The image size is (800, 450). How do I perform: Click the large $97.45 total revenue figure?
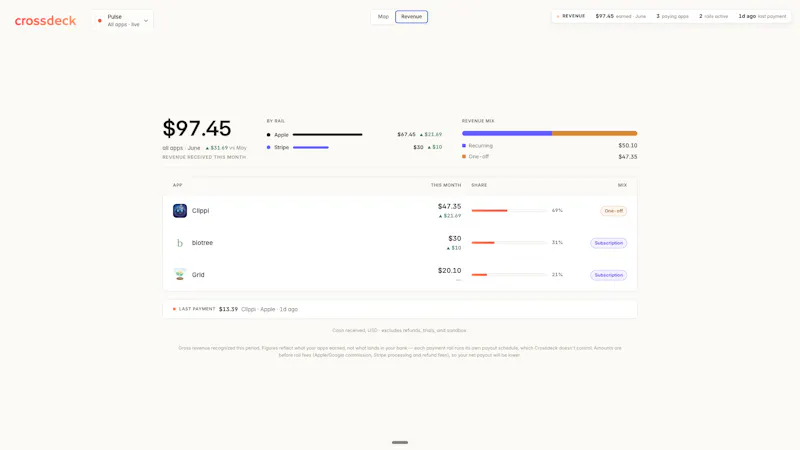coord(197,128)
